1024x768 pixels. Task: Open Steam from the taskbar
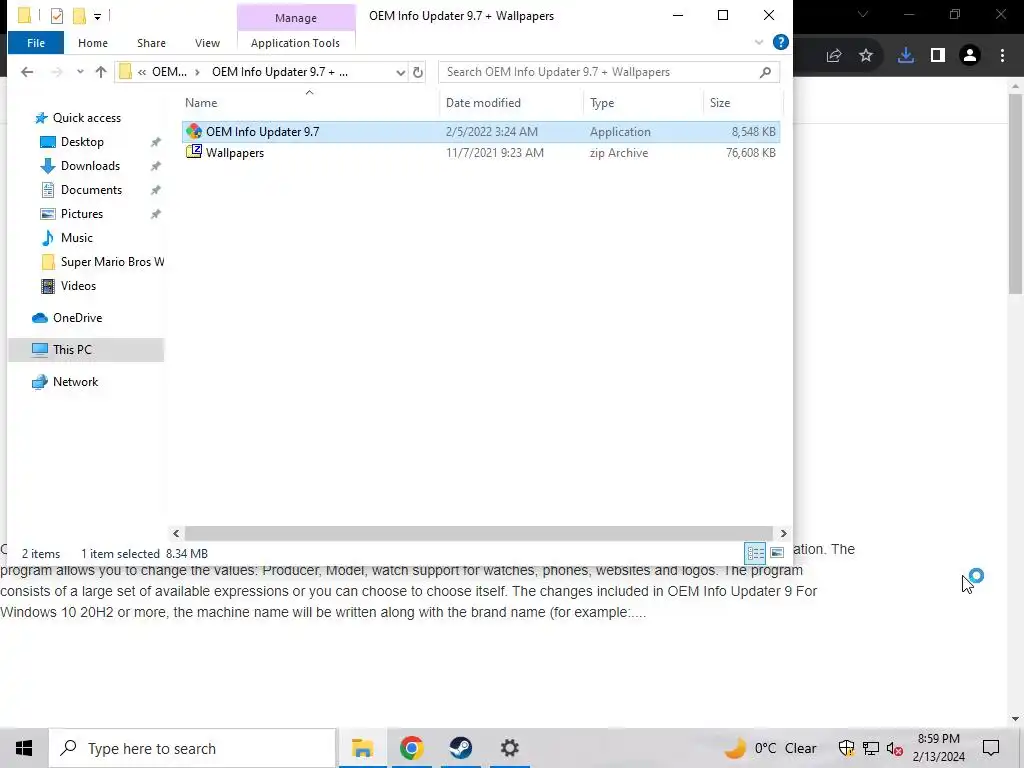460,748
